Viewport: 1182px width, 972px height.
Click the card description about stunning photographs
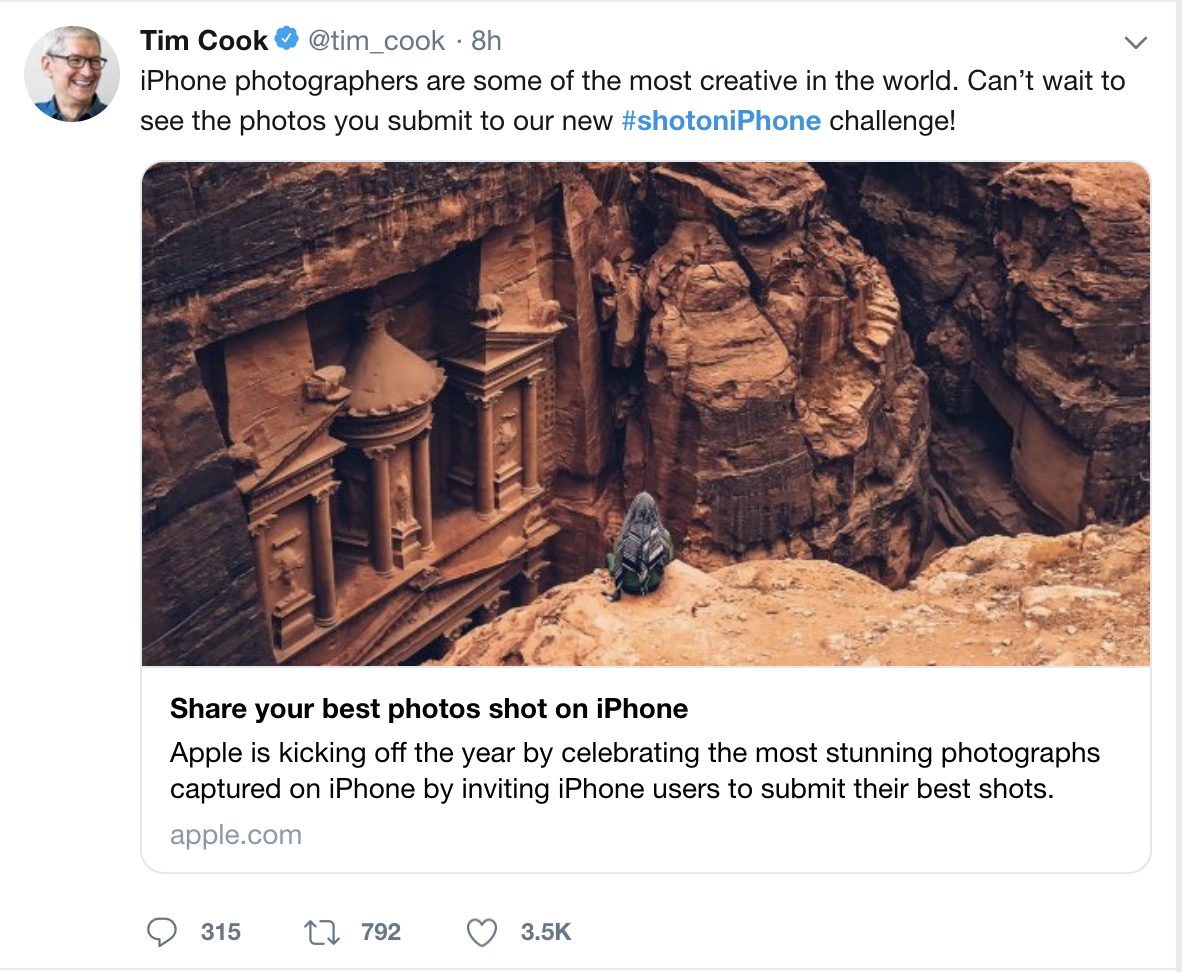(x=634, y=770)
